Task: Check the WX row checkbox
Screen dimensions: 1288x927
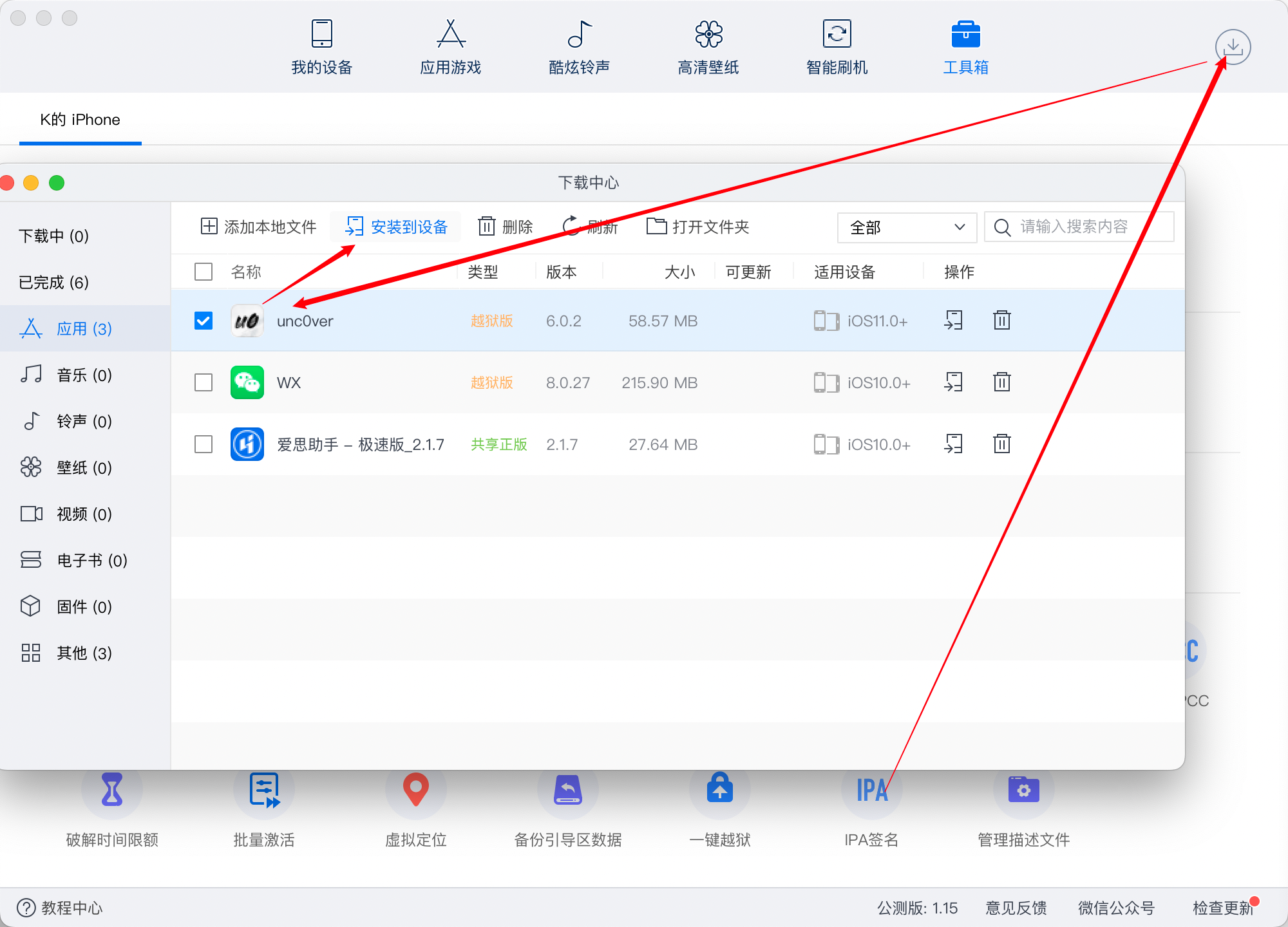Action: point(204,382)
